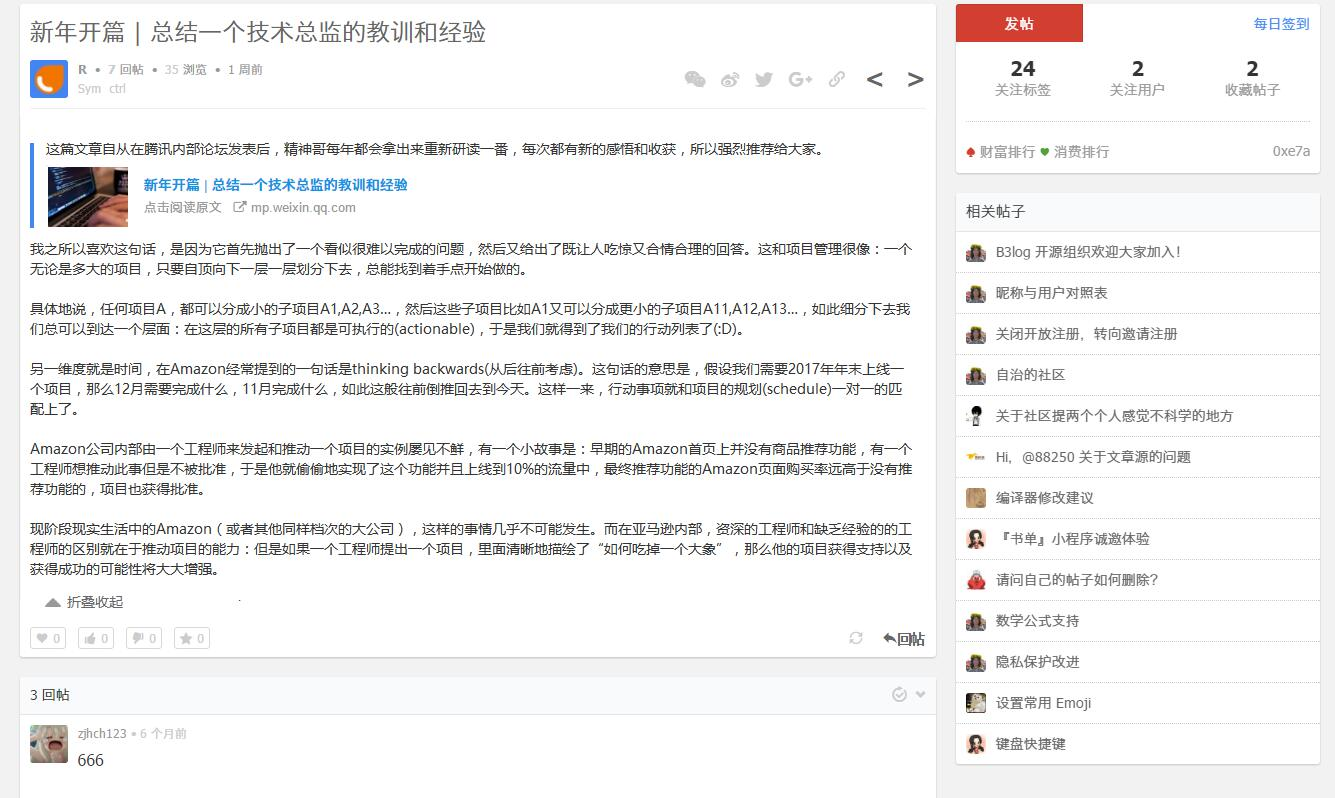The image size is (1335, 798).
Task: Click the red 发帖 button
Action: (1019, 22)
